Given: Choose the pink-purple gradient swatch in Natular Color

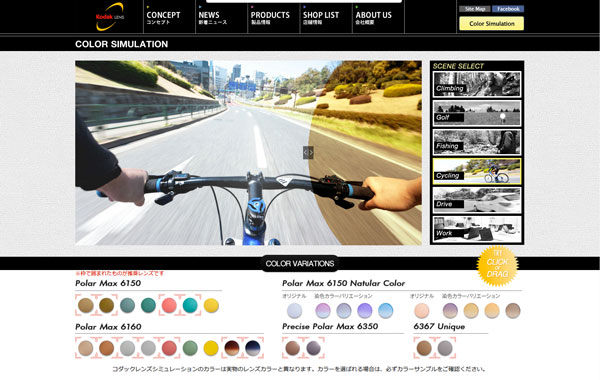Looking at the screenshot, I should point(323,310).
